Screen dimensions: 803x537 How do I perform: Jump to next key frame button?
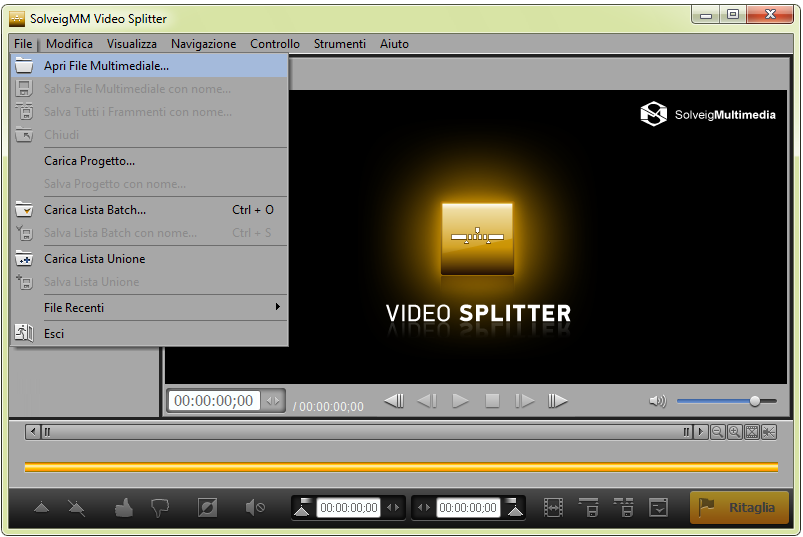(x=558, y=401)
